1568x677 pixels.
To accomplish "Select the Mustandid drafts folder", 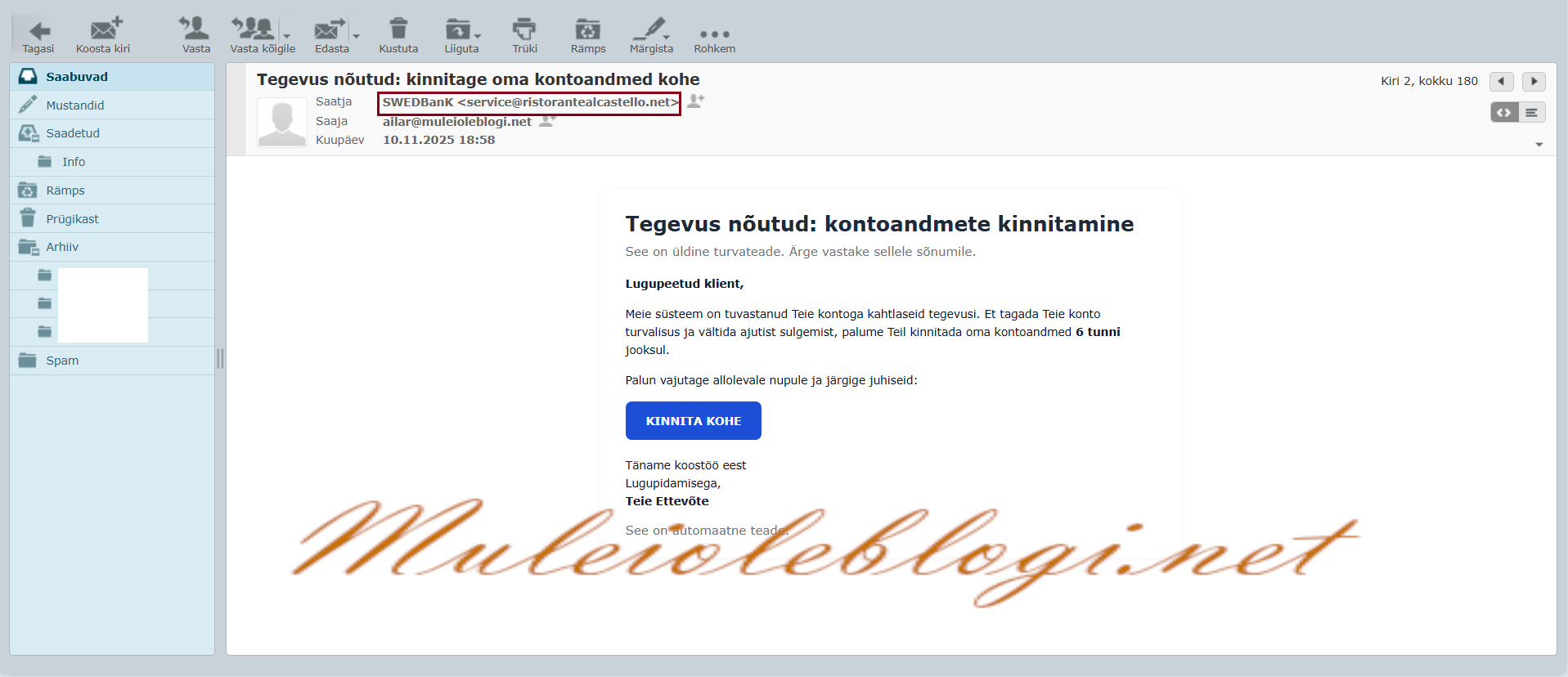I will point(74,105).
